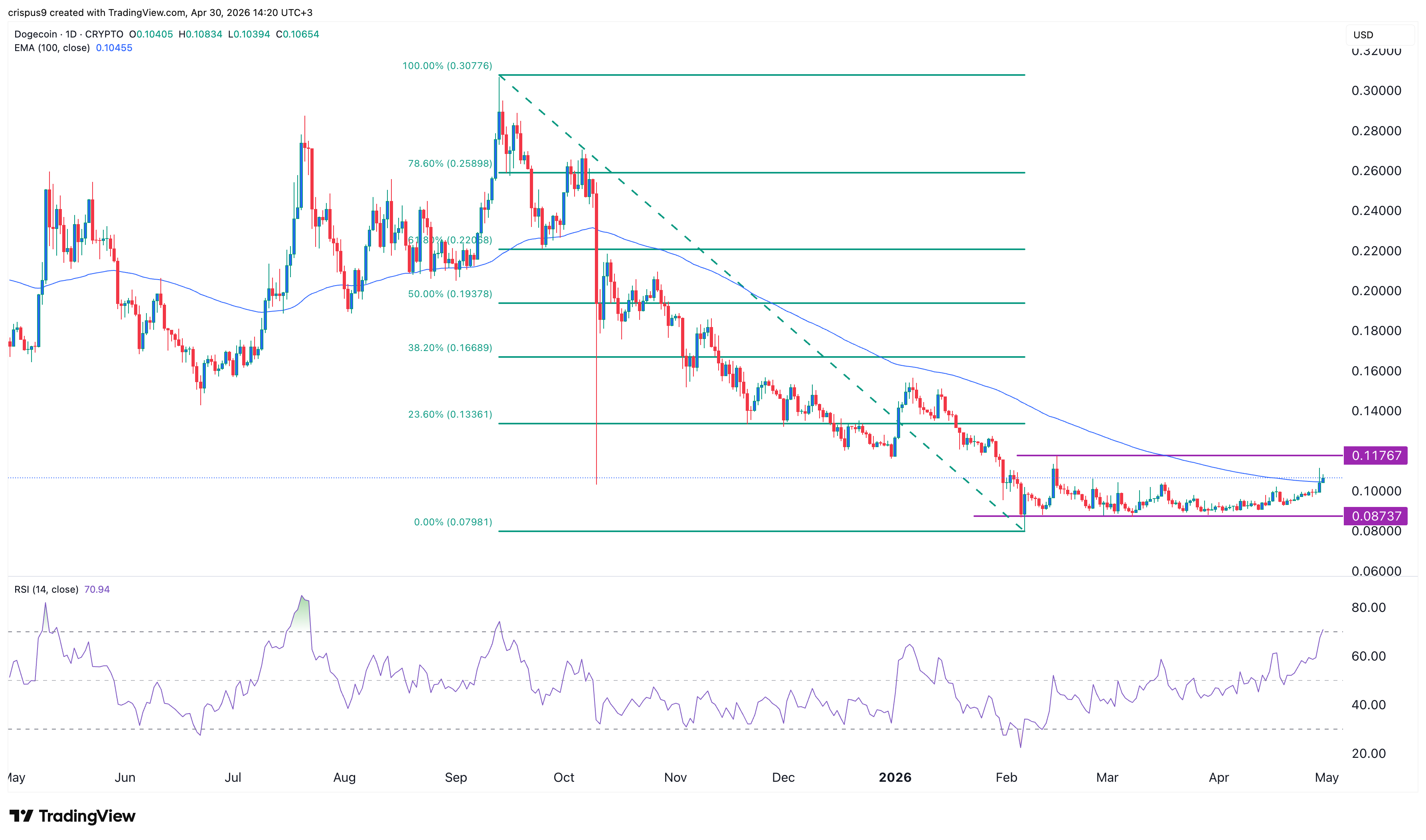Image resolution: width=1426 pixels, height=840 pixels.
Task: Click the TradingView logo at bottom left
Action: click(x=72, y=816)
